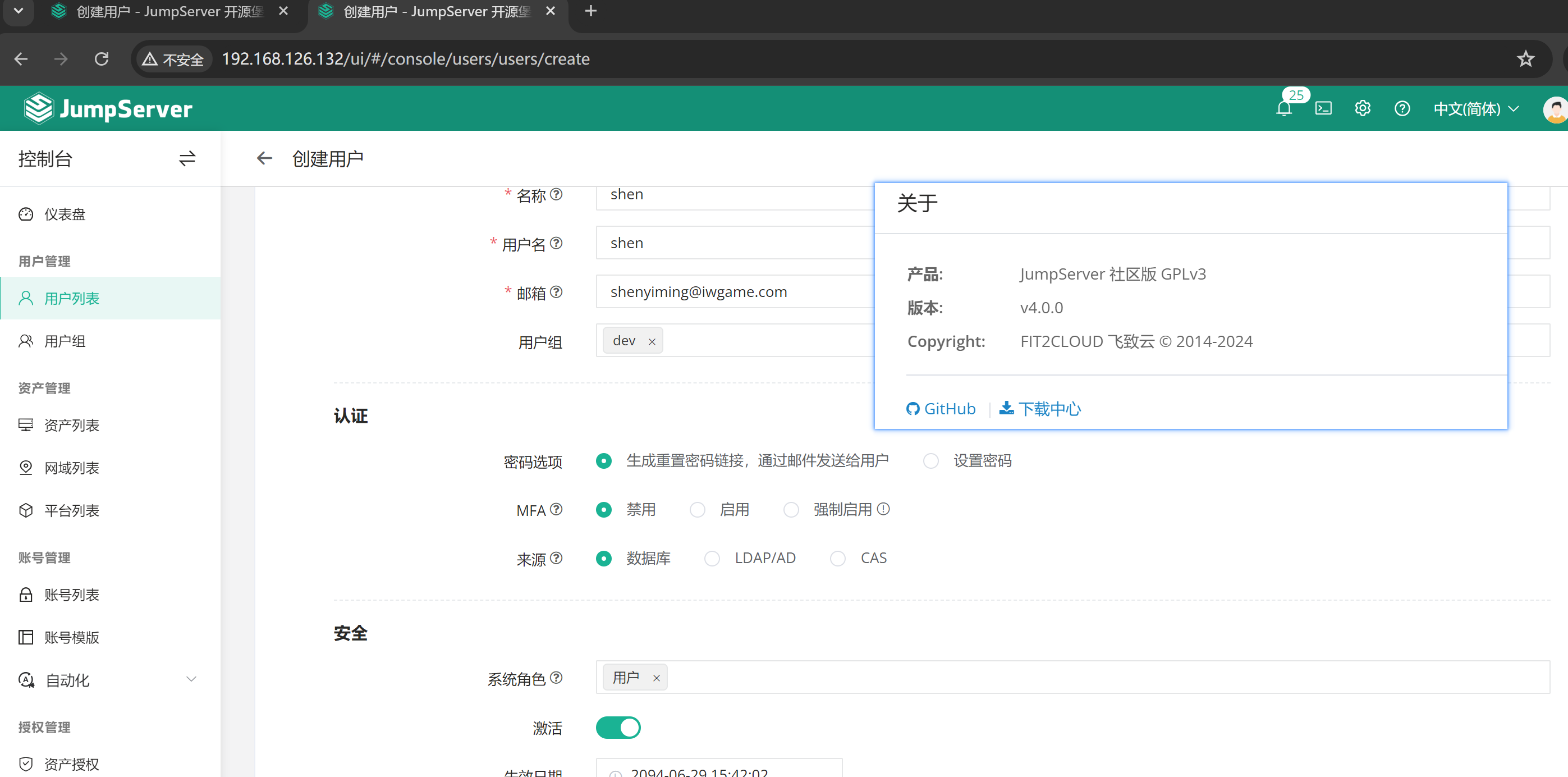
Task: Open 资产列表 in the sidebar
Action: point(72,425)
